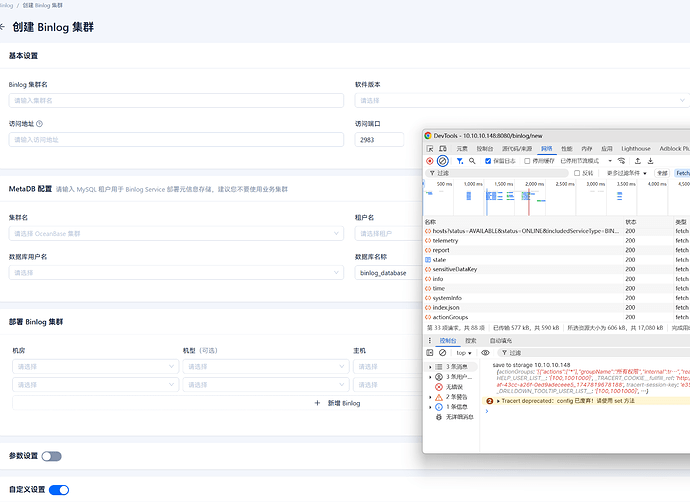
Task: Select the 全部 request type filter
Action: pos(662,173)
